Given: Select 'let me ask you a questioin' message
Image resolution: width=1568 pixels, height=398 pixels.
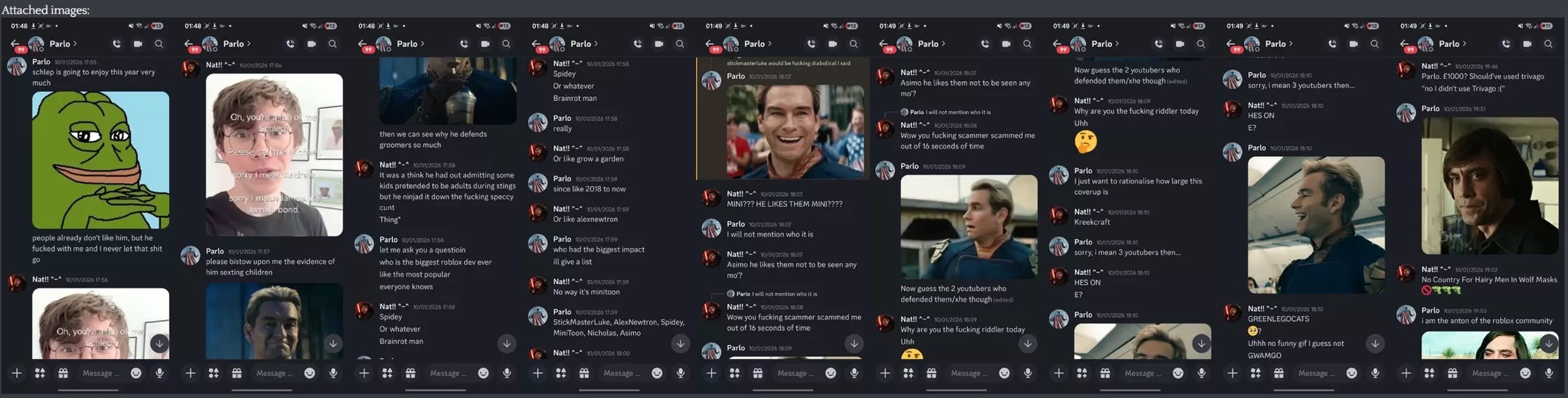Looking at the screenshot, I should pos(422,250).
